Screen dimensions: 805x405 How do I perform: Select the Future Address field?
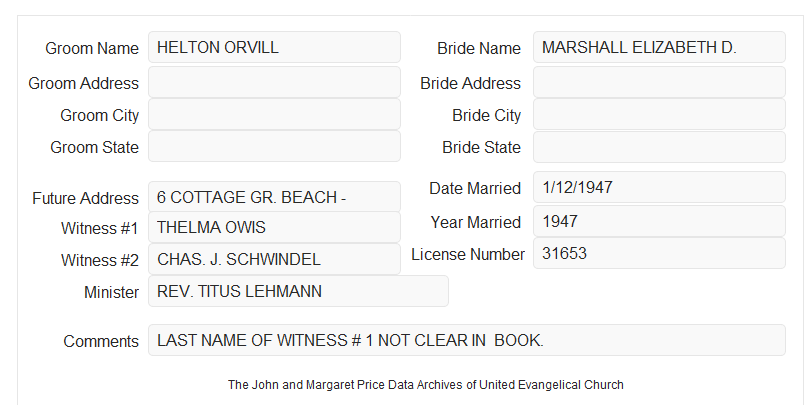tap(274, 197)
